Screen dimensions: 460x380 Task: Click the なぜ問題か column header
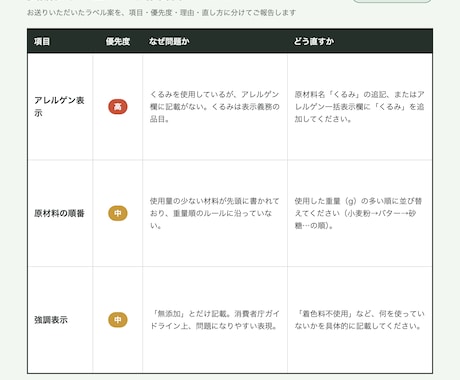pos(169,41)
